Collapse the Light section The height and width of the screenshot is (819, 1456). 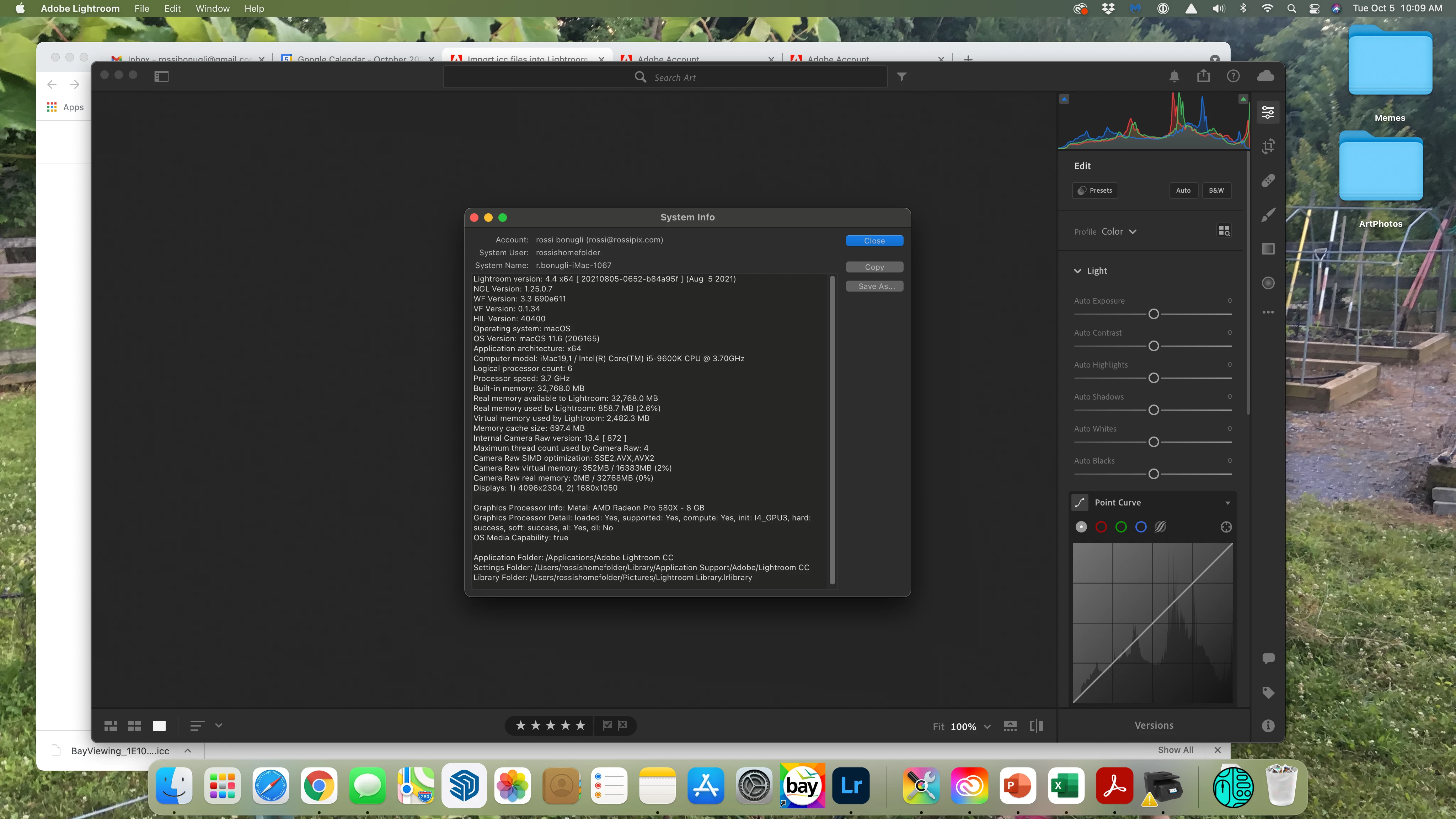click(x=1078, y=271)
